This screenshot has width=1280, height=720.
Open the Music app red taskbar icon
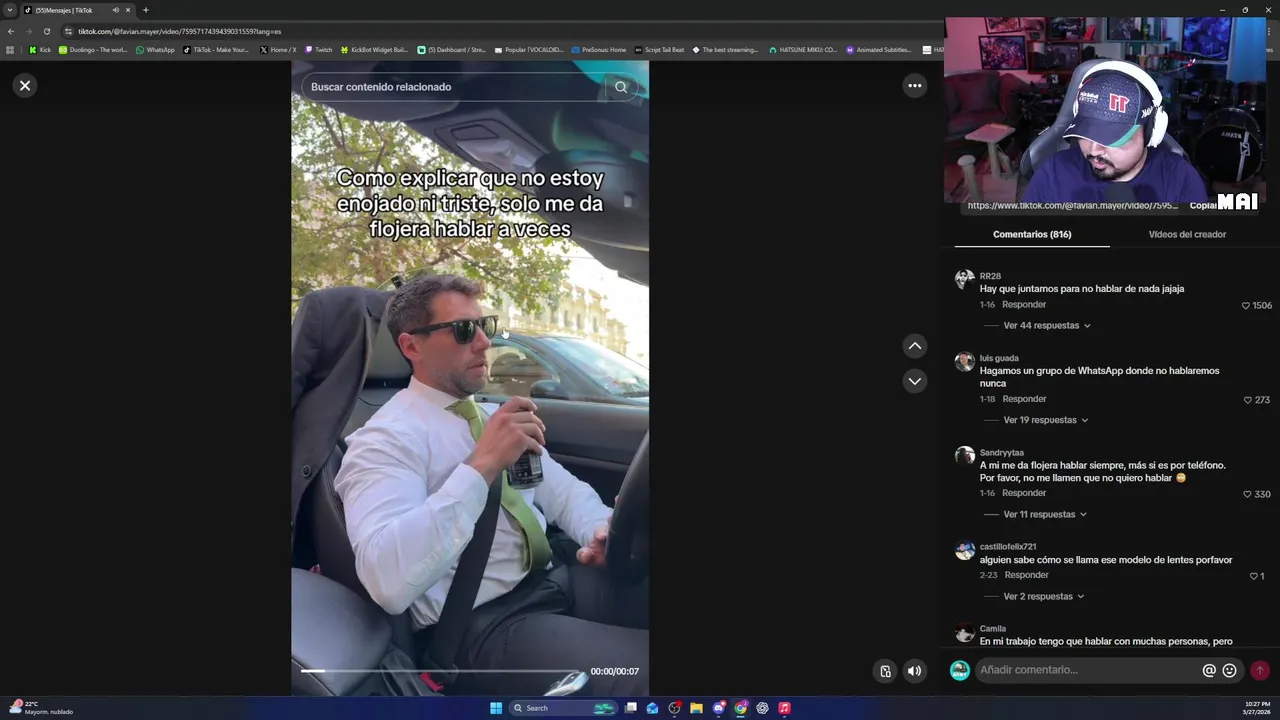pos(784,708)
